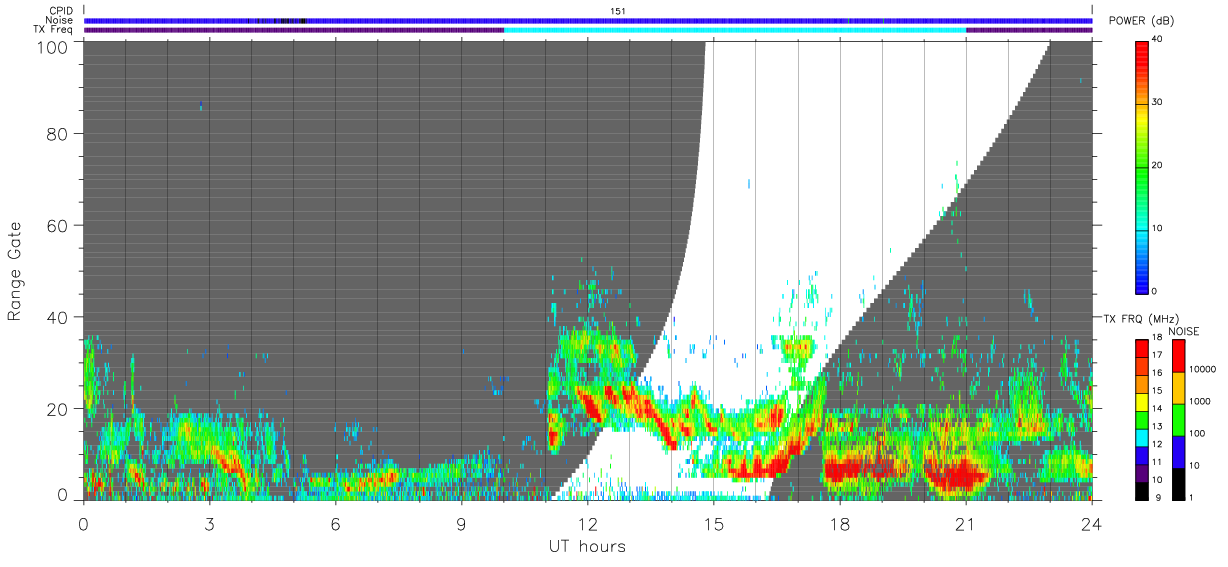Image resolution: width=1228 pixels, height=567 pixels.
Task: Click the 100 tick on Range Gate axis
Action: coord(53,47)
